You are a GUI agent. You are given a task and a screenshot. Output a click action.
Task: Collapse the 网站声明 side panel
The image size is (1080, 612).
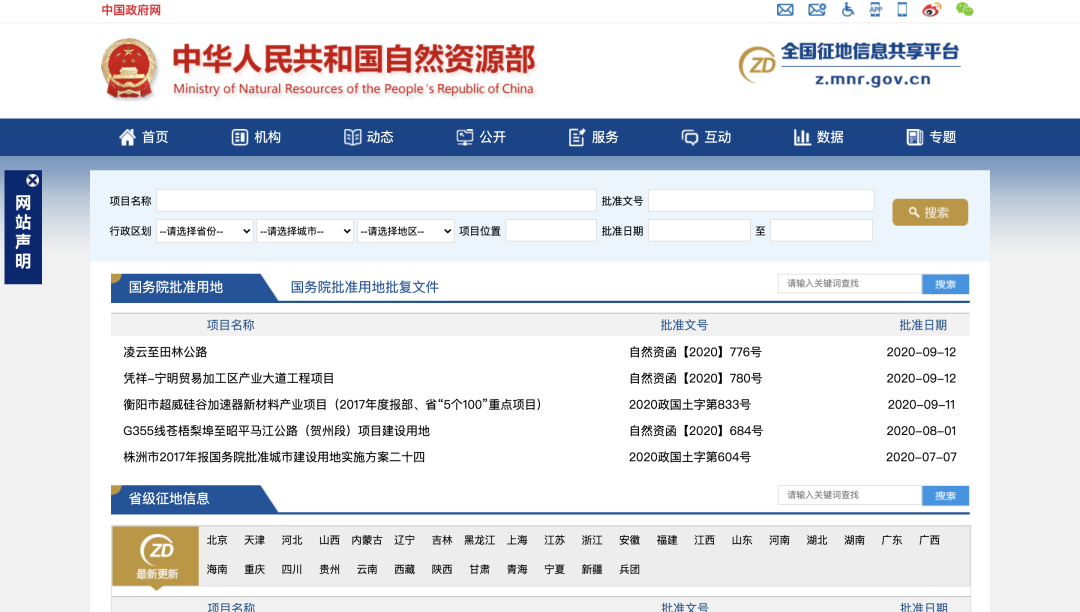point(33,180)
